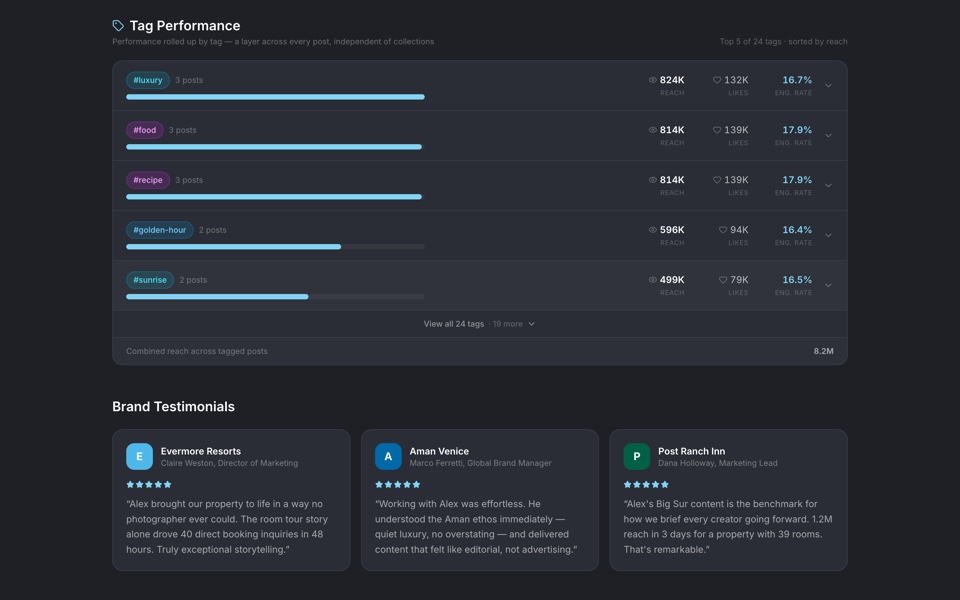The width and height of the screenshot is (960, 600).
Task: Click the star rating on Post Ranch Inn card
Action: tap(646, 484)
